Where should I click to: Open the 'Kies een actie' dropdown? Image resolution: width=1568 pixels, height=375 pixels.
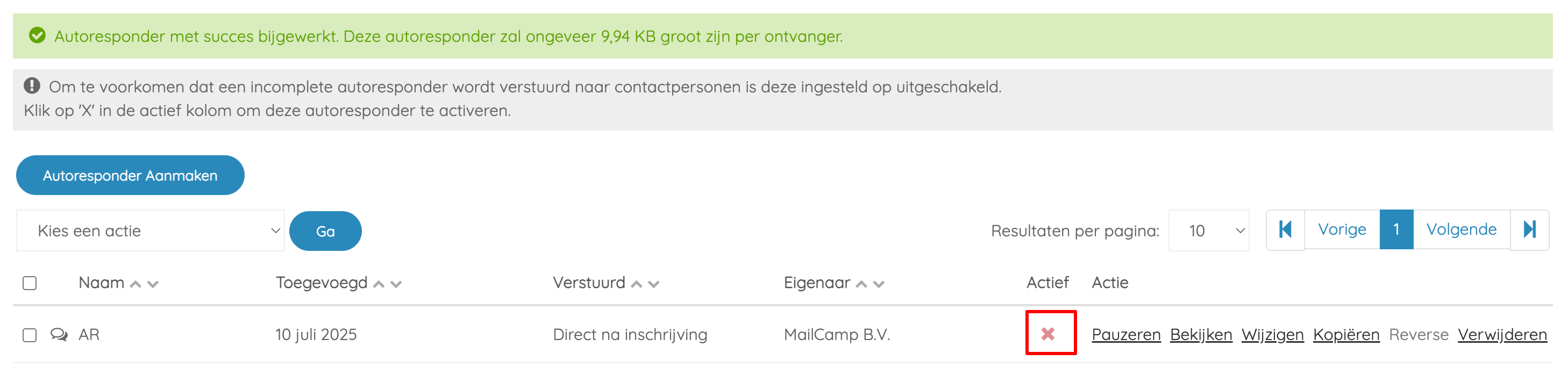tap(151, 230)
